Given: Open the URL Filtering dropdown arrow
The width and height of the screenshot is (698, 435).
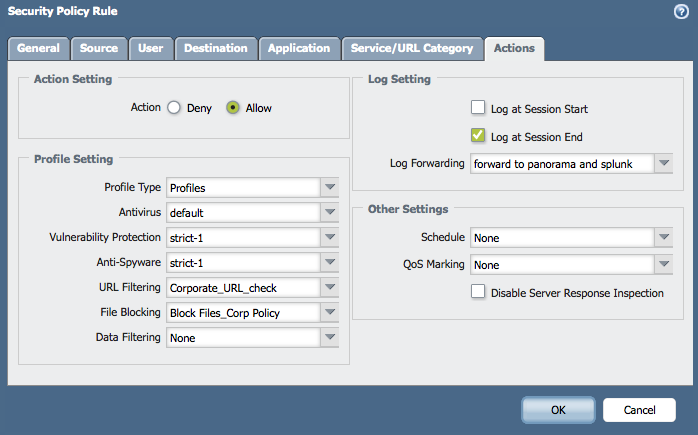Looking at the screenshot, I should point(330,287).
